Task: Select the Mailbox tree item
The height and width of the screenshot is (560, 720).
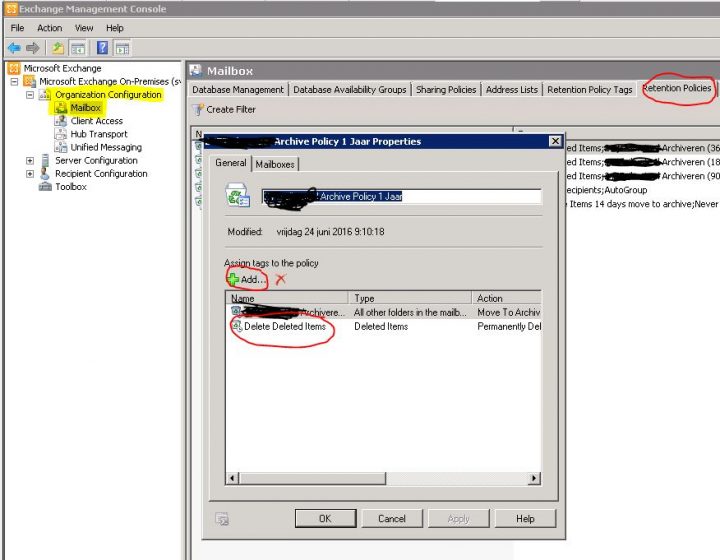Action: point(85,108)
